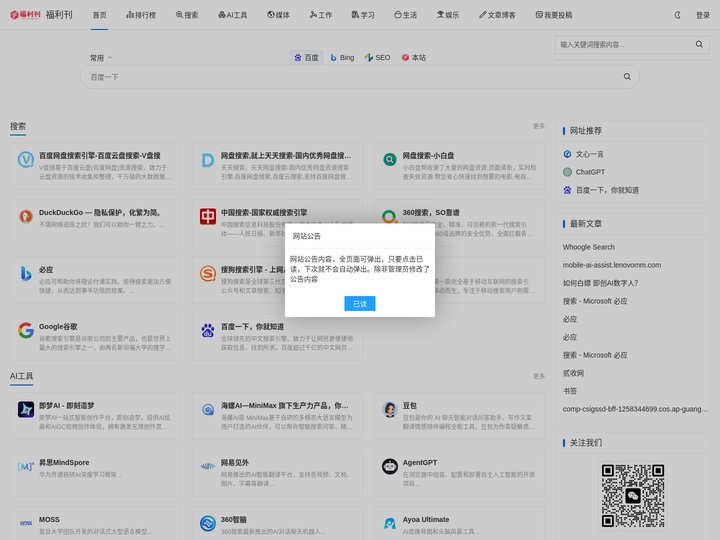Image resolution: width=720 pixels, height=540 pixels.
Task: Open the 搜狗搜索 icon
Action: pyautogui.click(x=208, y=273)
